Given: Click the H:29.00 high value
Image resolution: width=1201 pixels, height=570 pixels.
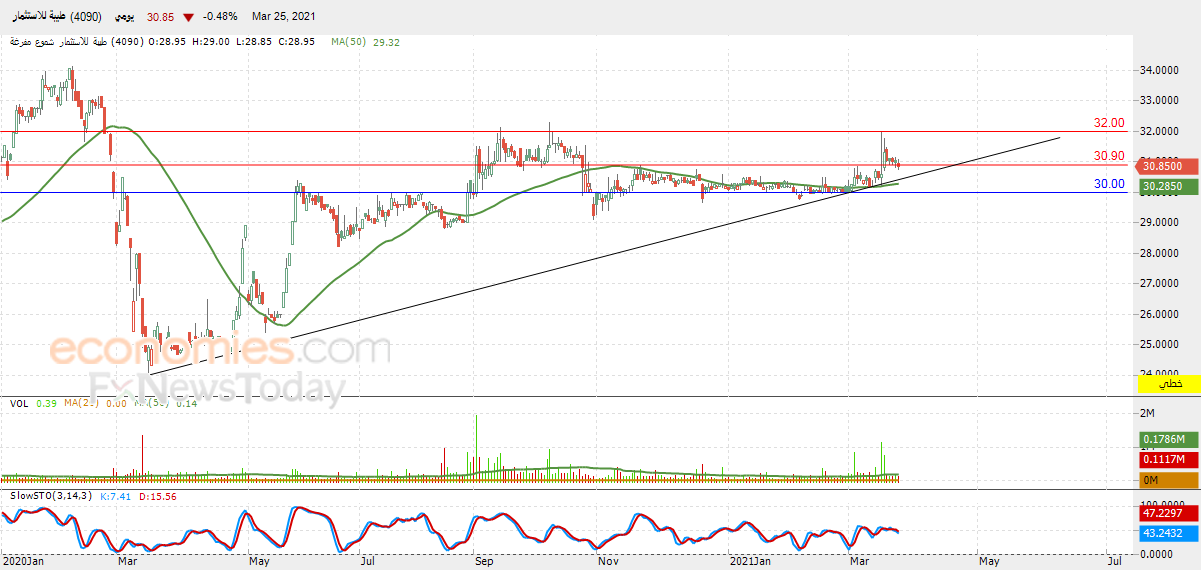Looking at the screenshot, I should [212, 42].
